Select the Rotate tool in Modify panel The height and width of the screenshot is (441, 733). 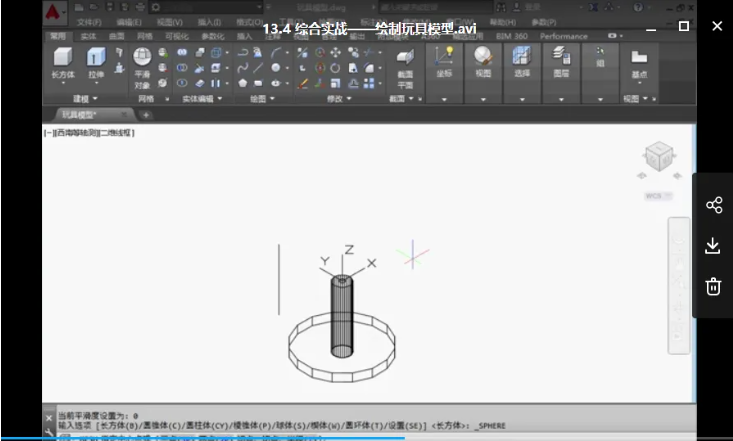335,68
